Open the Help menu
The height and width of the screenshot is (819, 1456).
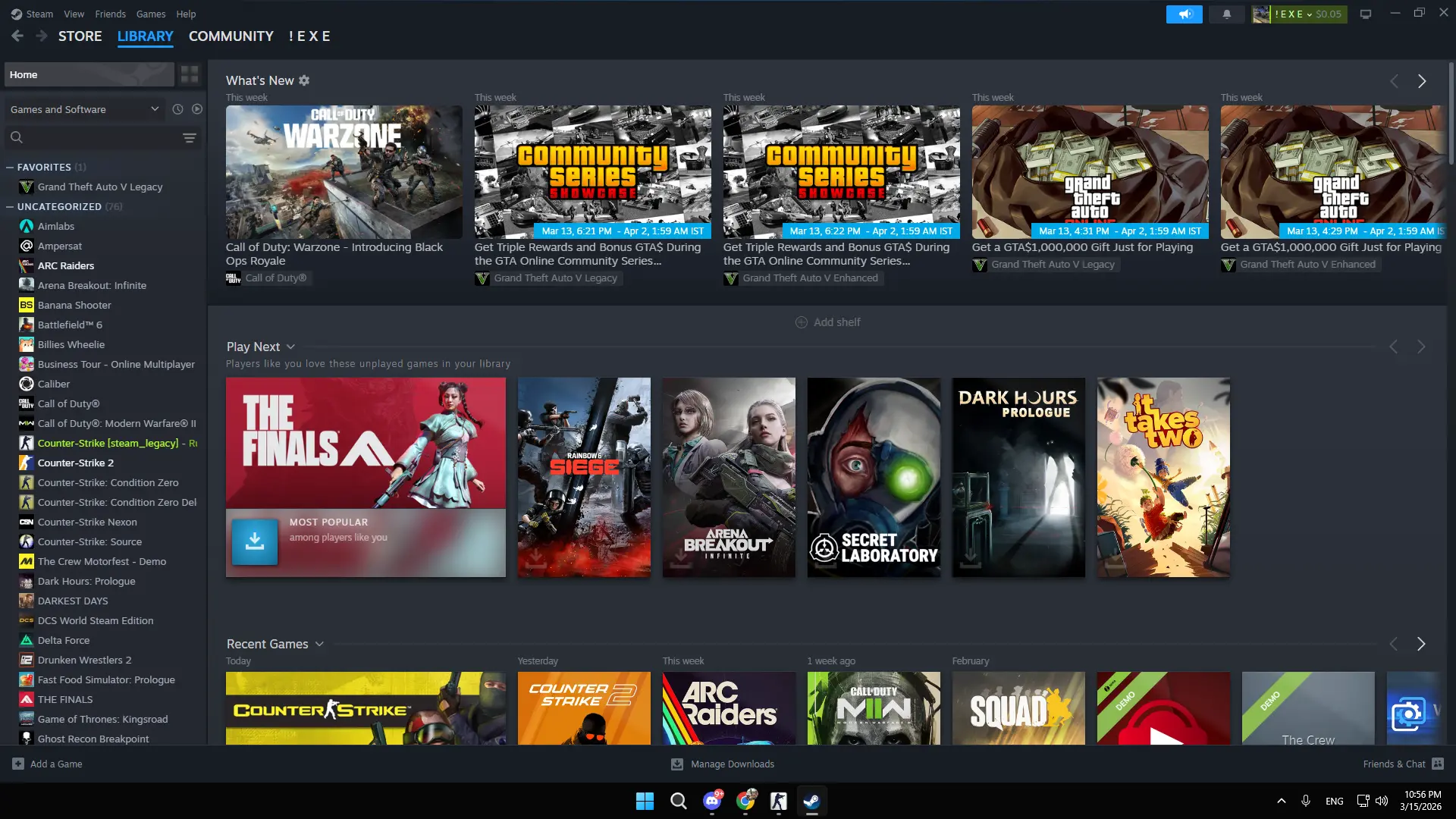[x=186, y=14]
